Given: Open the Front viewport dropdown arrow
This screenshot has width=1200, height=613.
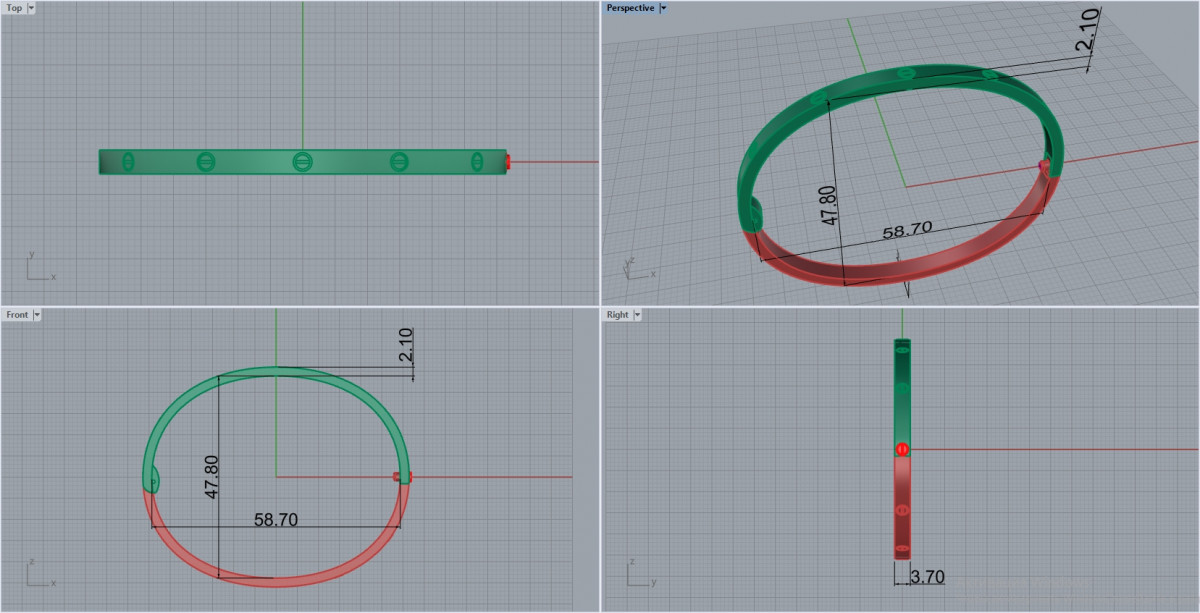Looking at the screenshot, I should click(x=37, y=314).
